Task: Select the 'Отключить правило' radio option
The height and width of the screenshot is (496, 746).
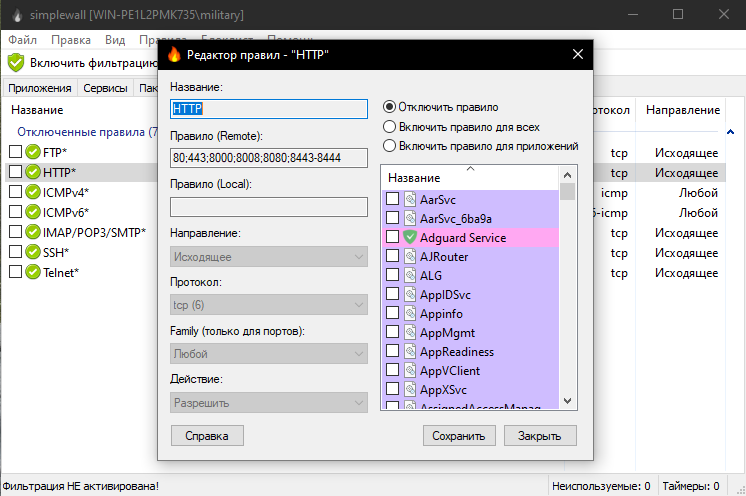Action: click(x=390, y=107)
